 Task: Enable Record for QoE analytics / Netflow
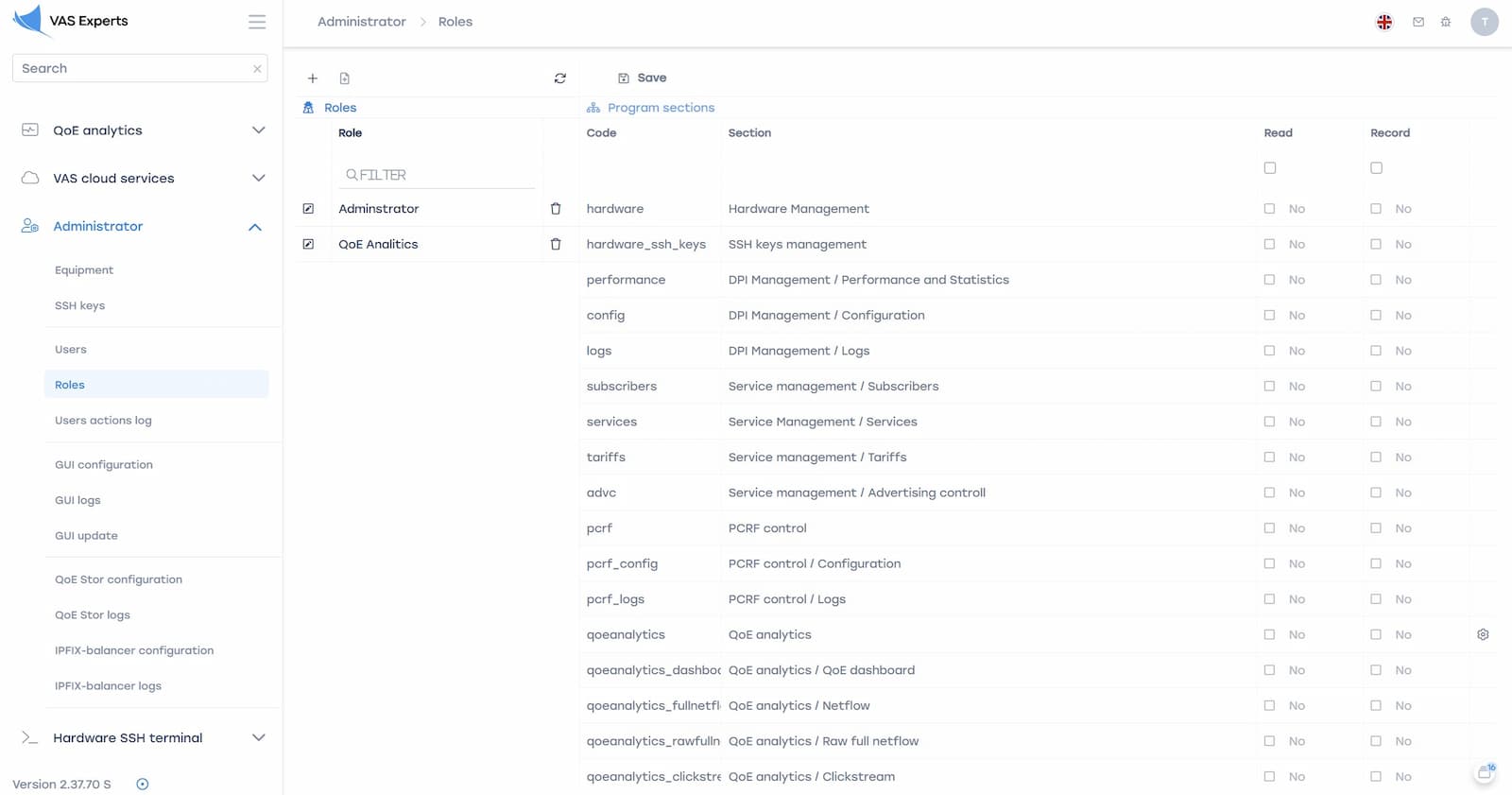(x=1377, y=706)
